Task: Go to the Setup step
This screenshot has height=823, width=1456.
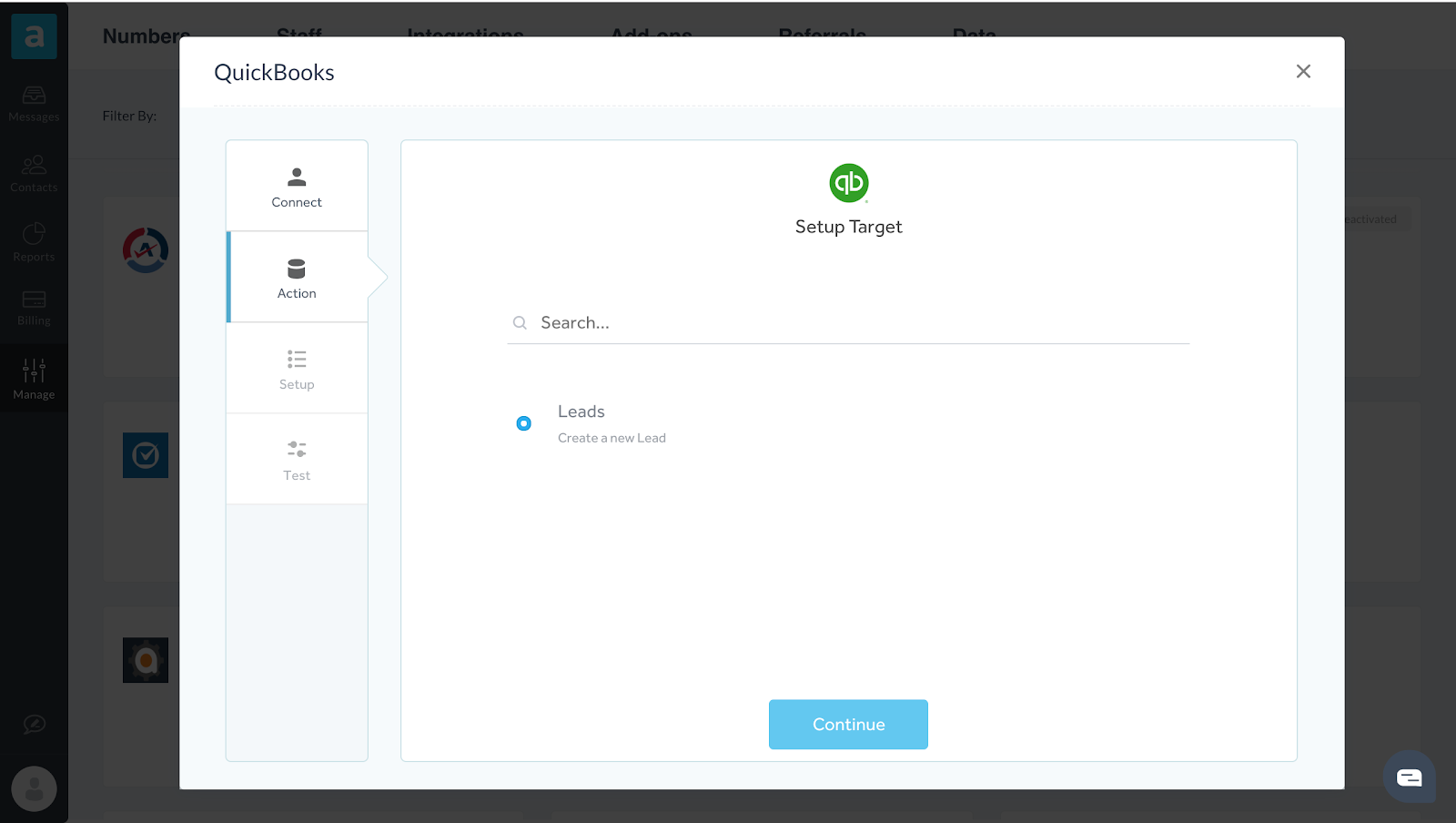Action: pos(297,368)
